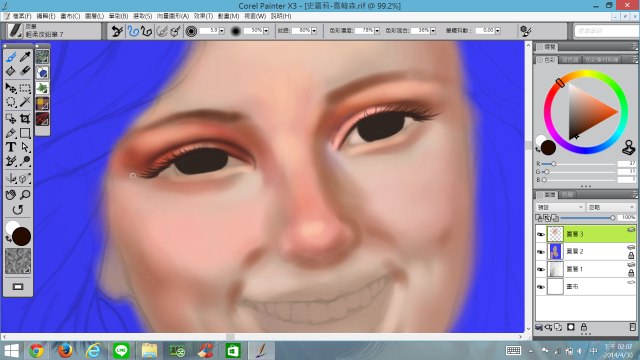Toggle the view mode button in toolbox
640x360 pixels.
tap(18, 287)
